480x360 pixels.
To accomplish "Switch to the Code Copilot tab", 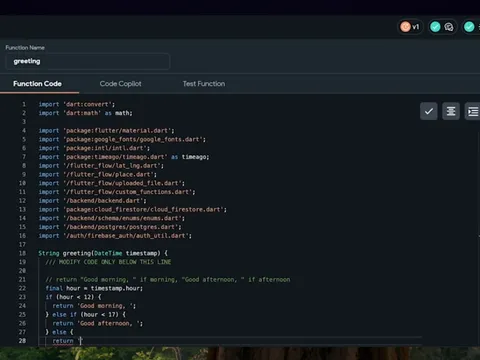I will point(120,84).
